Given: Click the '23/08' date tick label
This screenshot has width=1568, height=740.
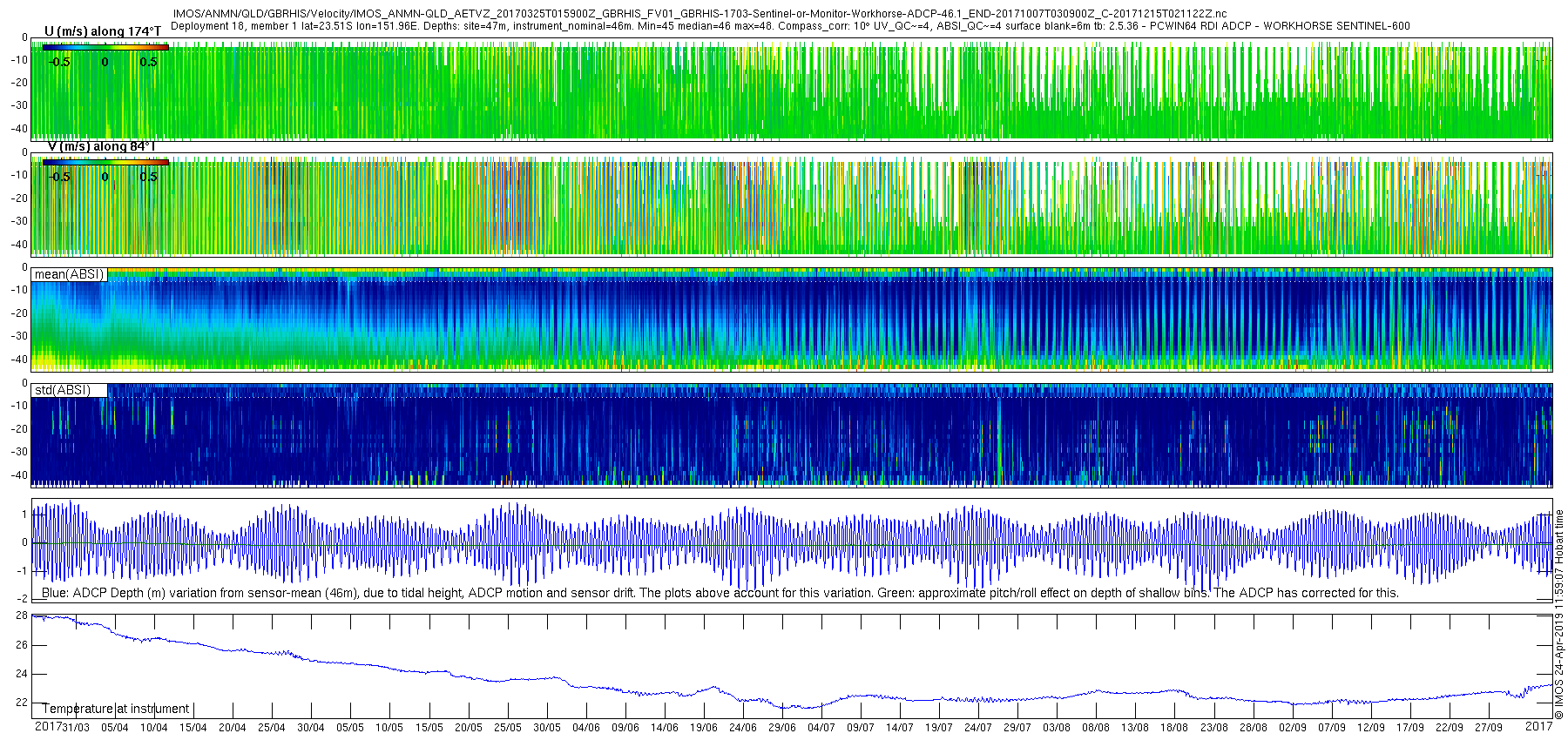Looking at the screenshot, I should click(1214, 728).
